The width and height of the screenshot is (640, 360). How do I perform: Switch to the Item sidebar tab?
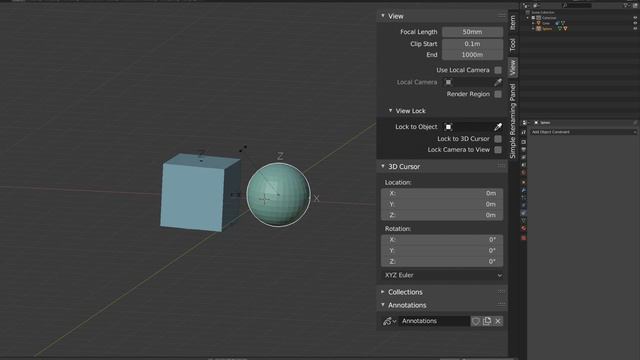513,22
